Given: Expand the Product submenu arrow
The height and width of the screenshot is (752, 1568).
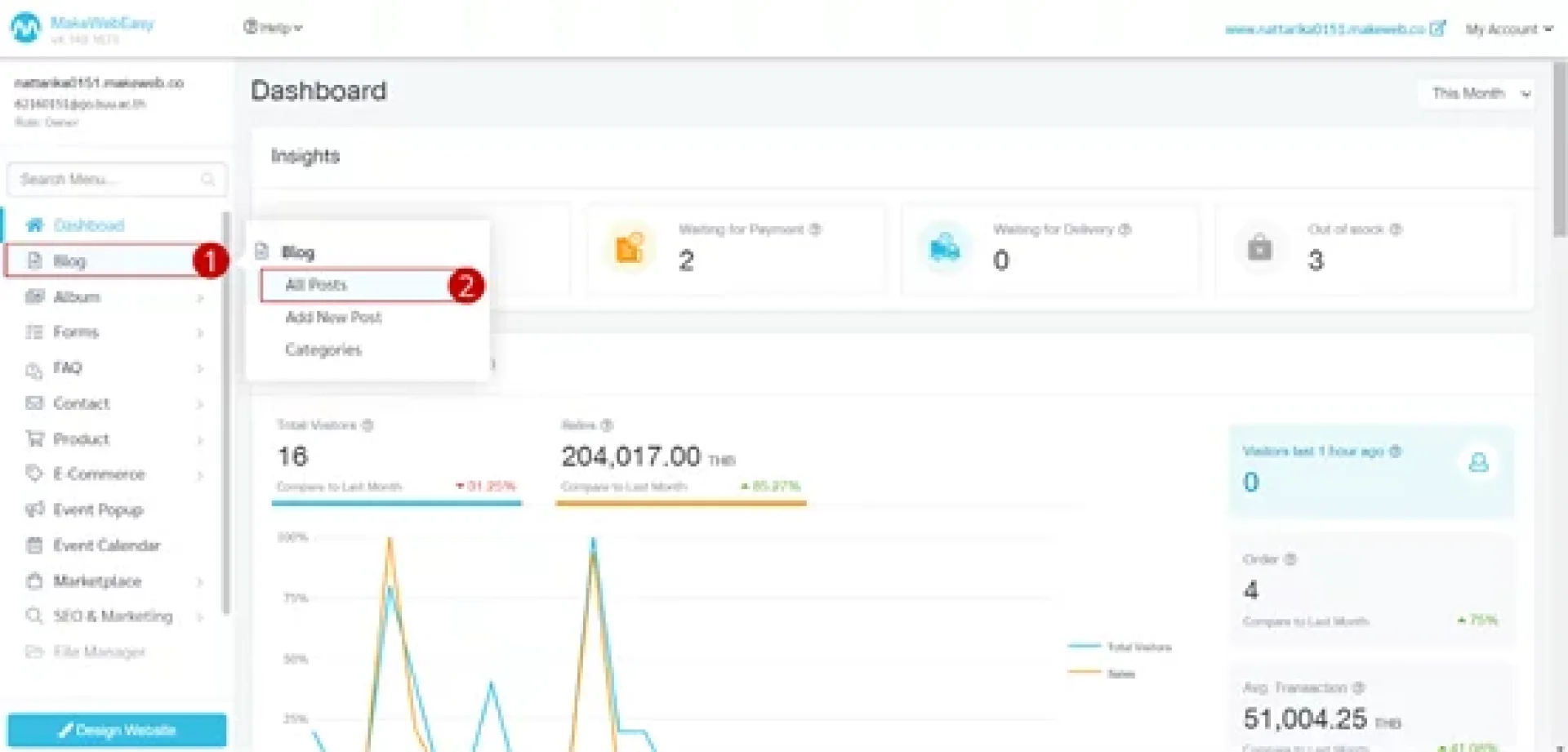Looking at the screenshot, I should 200,440.
